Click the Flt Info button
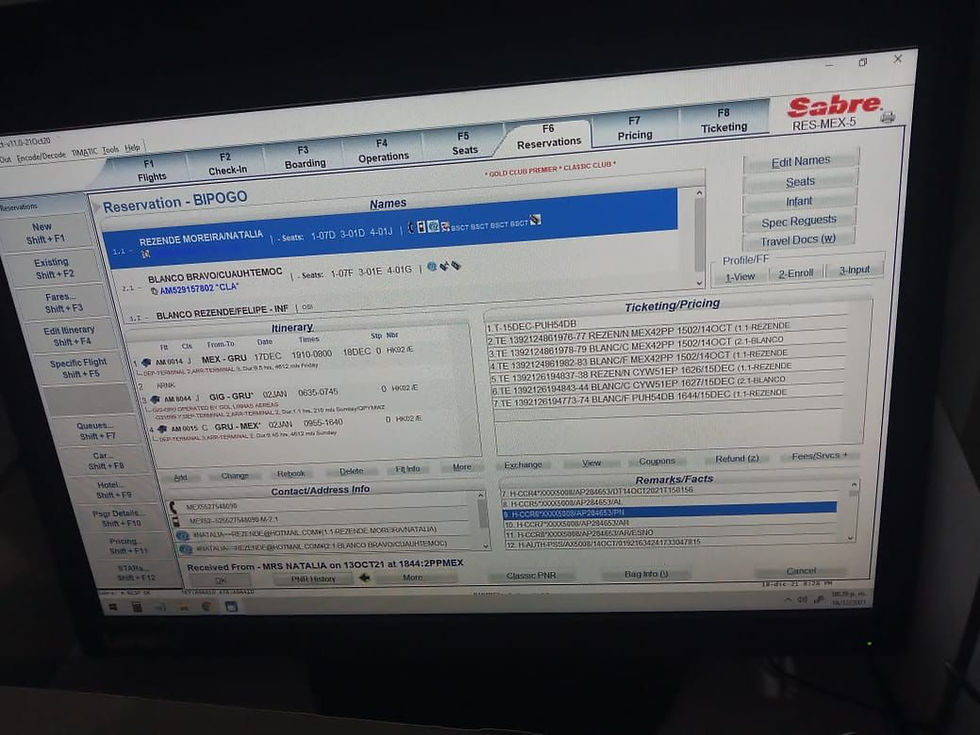 (408, 469)
